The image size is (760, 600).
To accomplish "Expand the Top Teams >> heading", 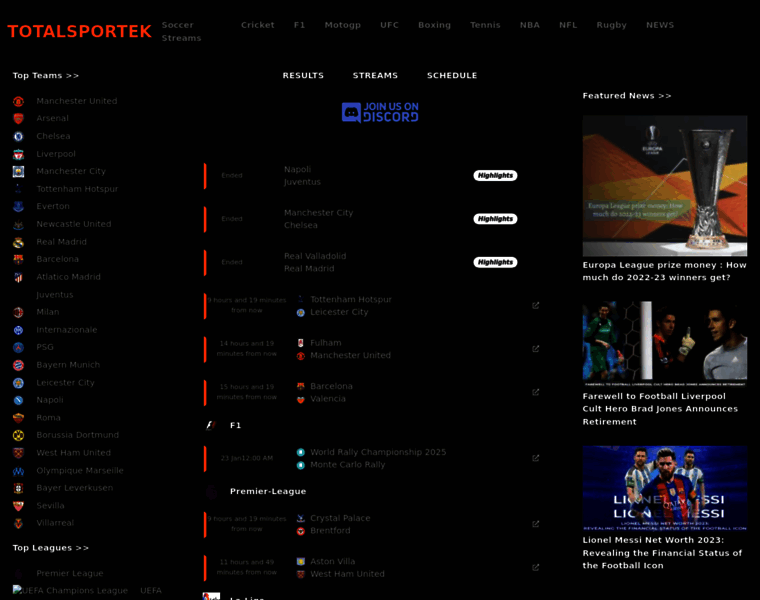I will coord(46,76).
